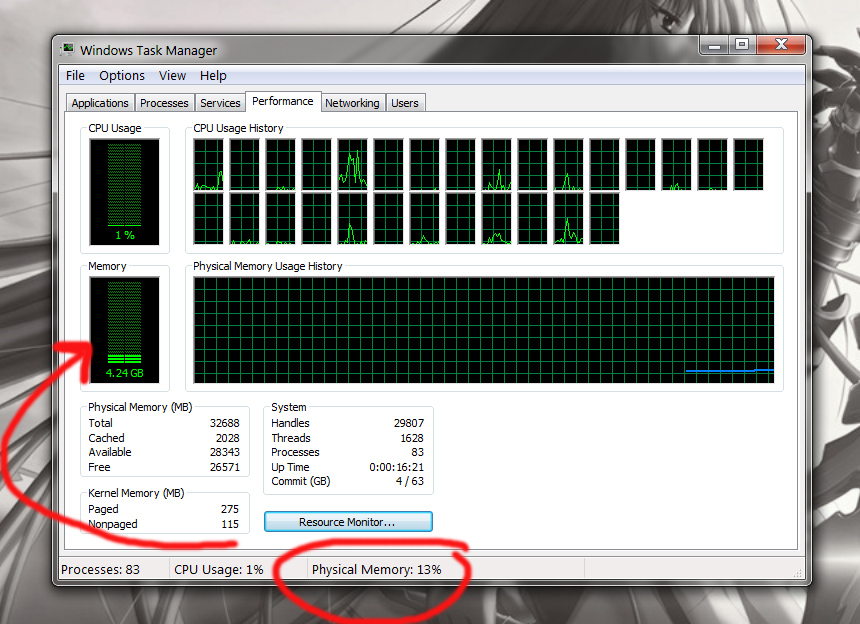Switch to the Applications tab

pyautogui.click(x=100, y=103)
